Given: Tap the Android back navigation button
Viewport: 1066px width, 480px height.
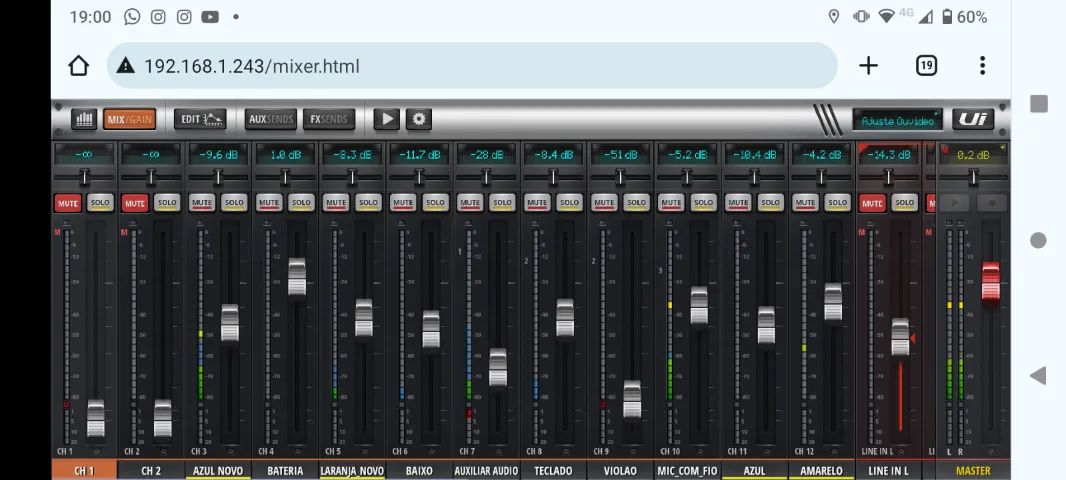Looking at the screenshot, I should (1038, 375).
